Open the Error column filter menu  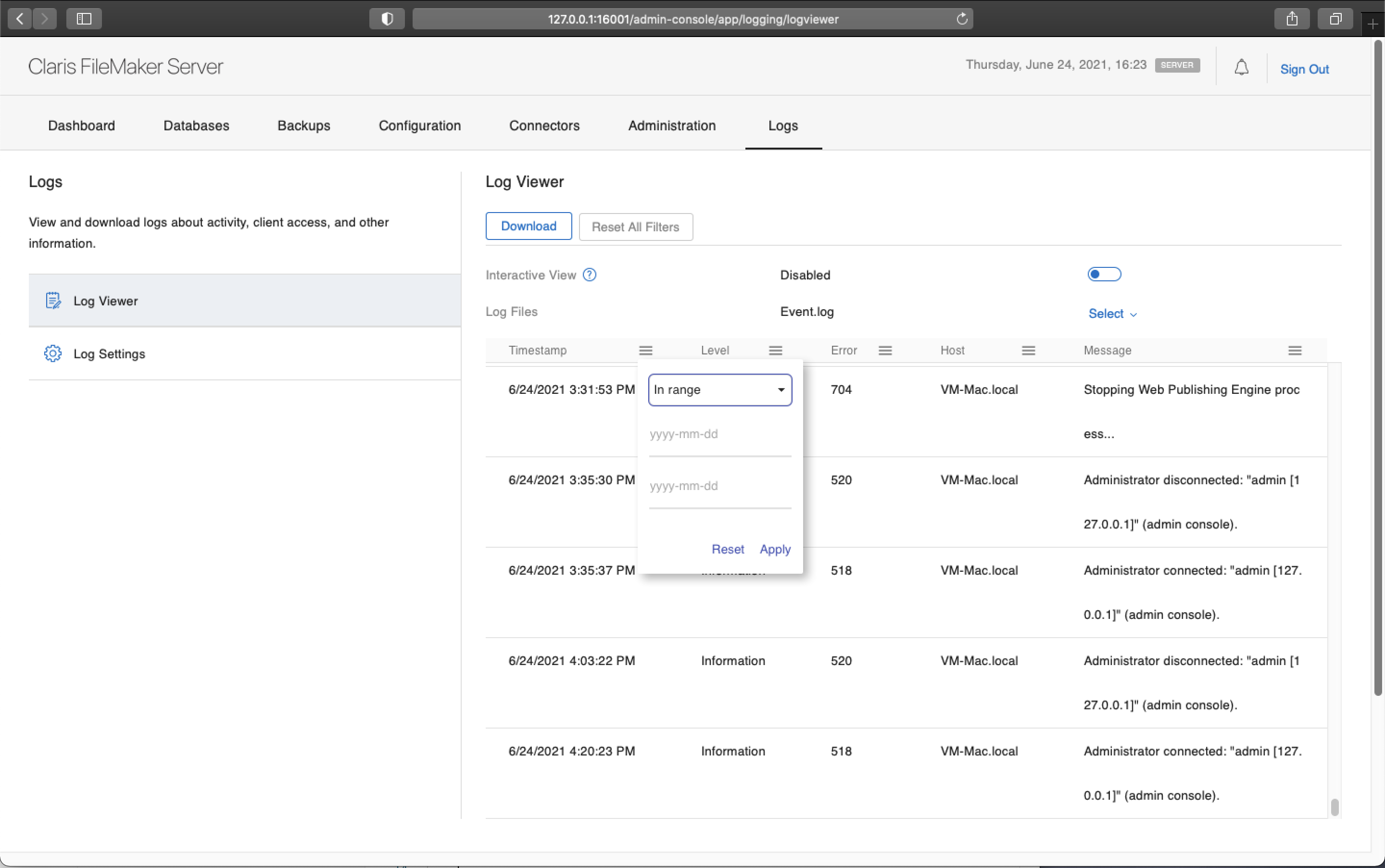[885, 350]
